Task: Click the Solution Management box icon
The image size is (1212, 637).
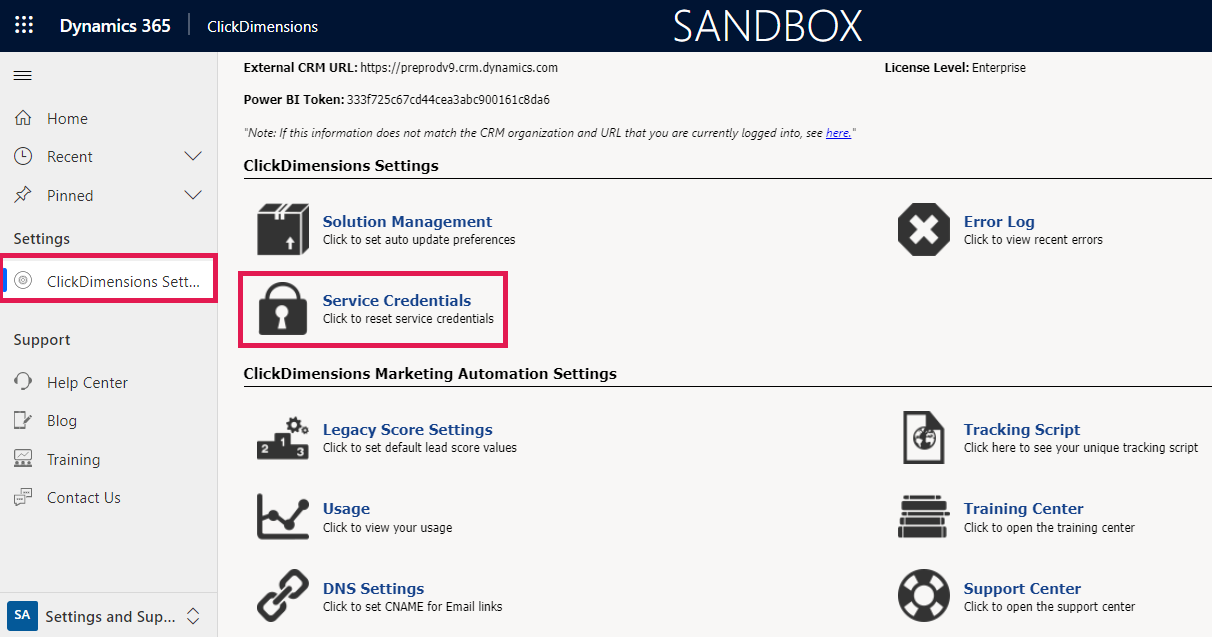Action: point(283,229)
